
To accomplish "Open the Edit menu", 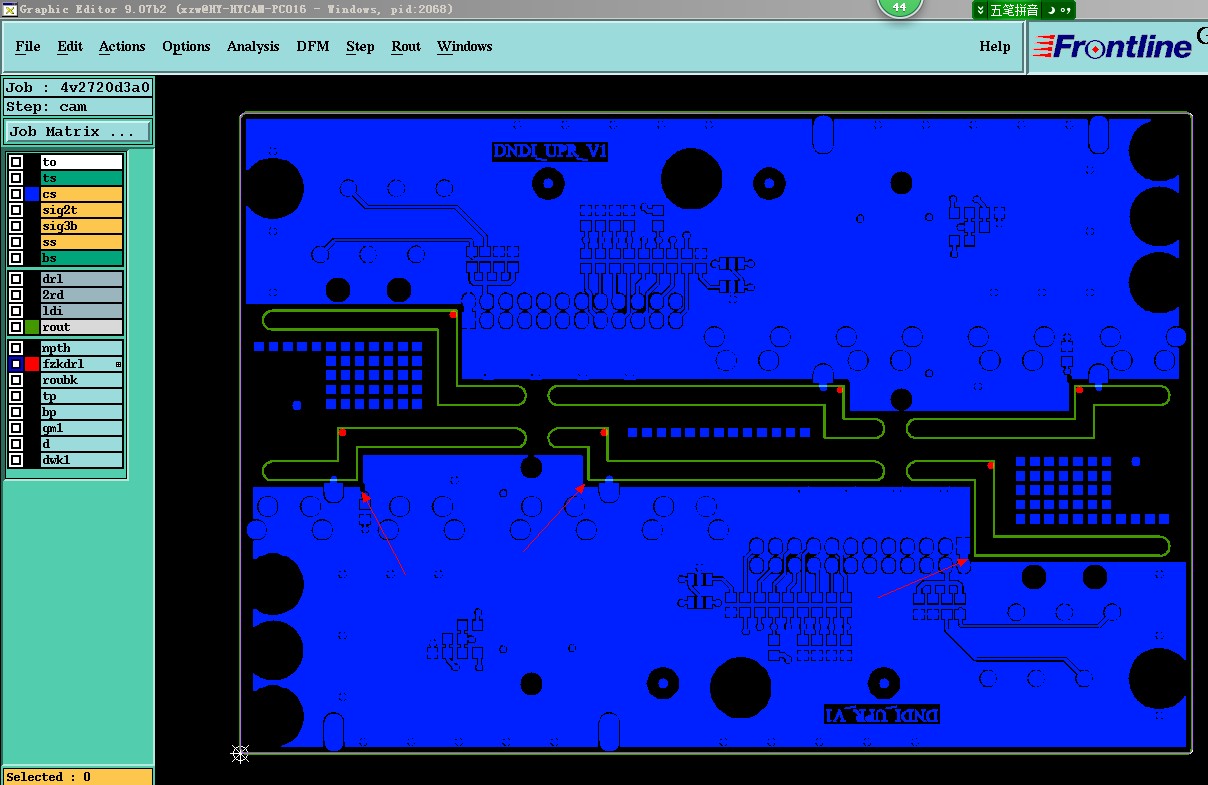I will (70, 46).
